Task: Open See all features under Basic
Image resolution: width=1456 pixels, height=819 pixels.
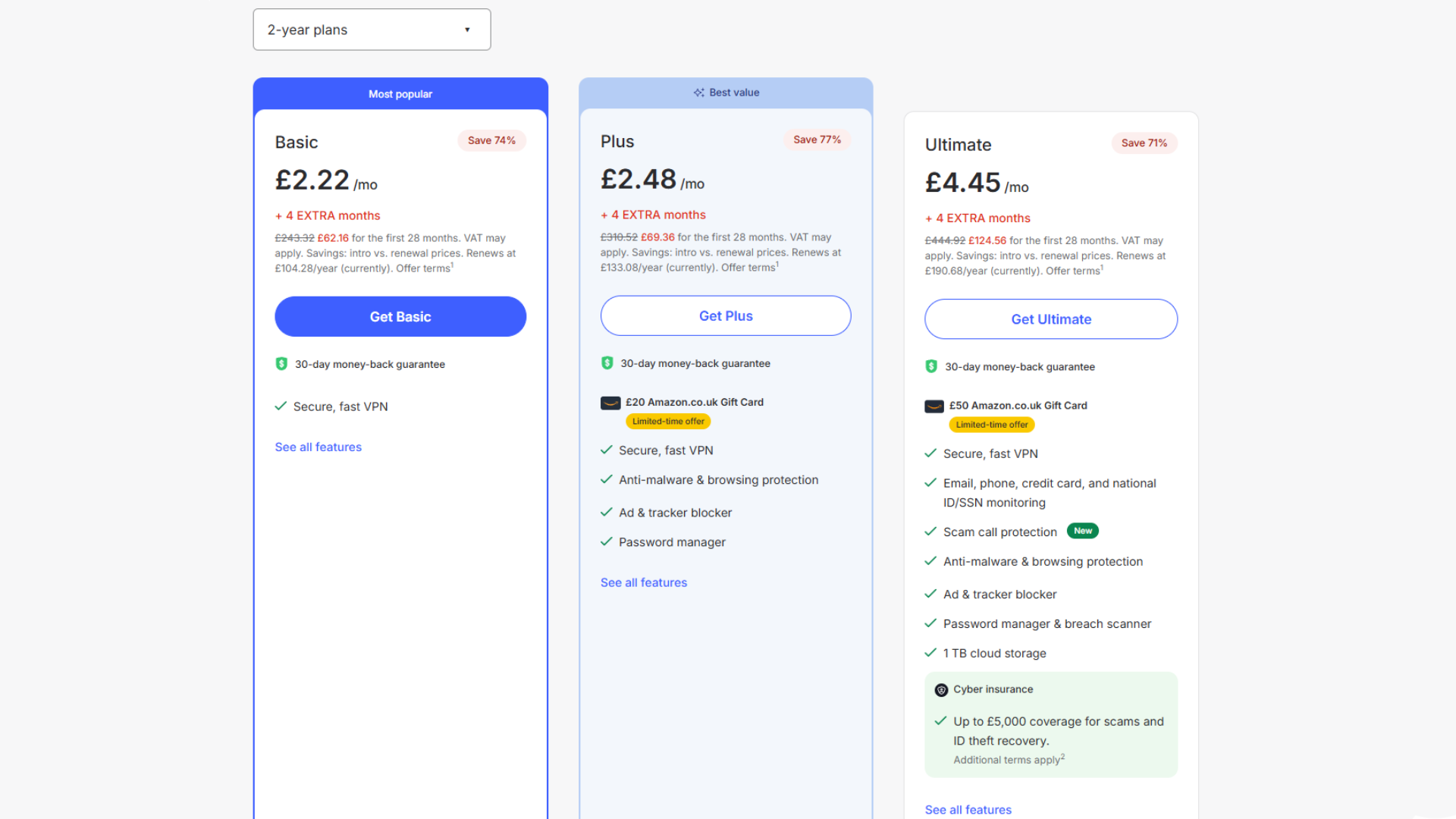Action: point(318,447)
